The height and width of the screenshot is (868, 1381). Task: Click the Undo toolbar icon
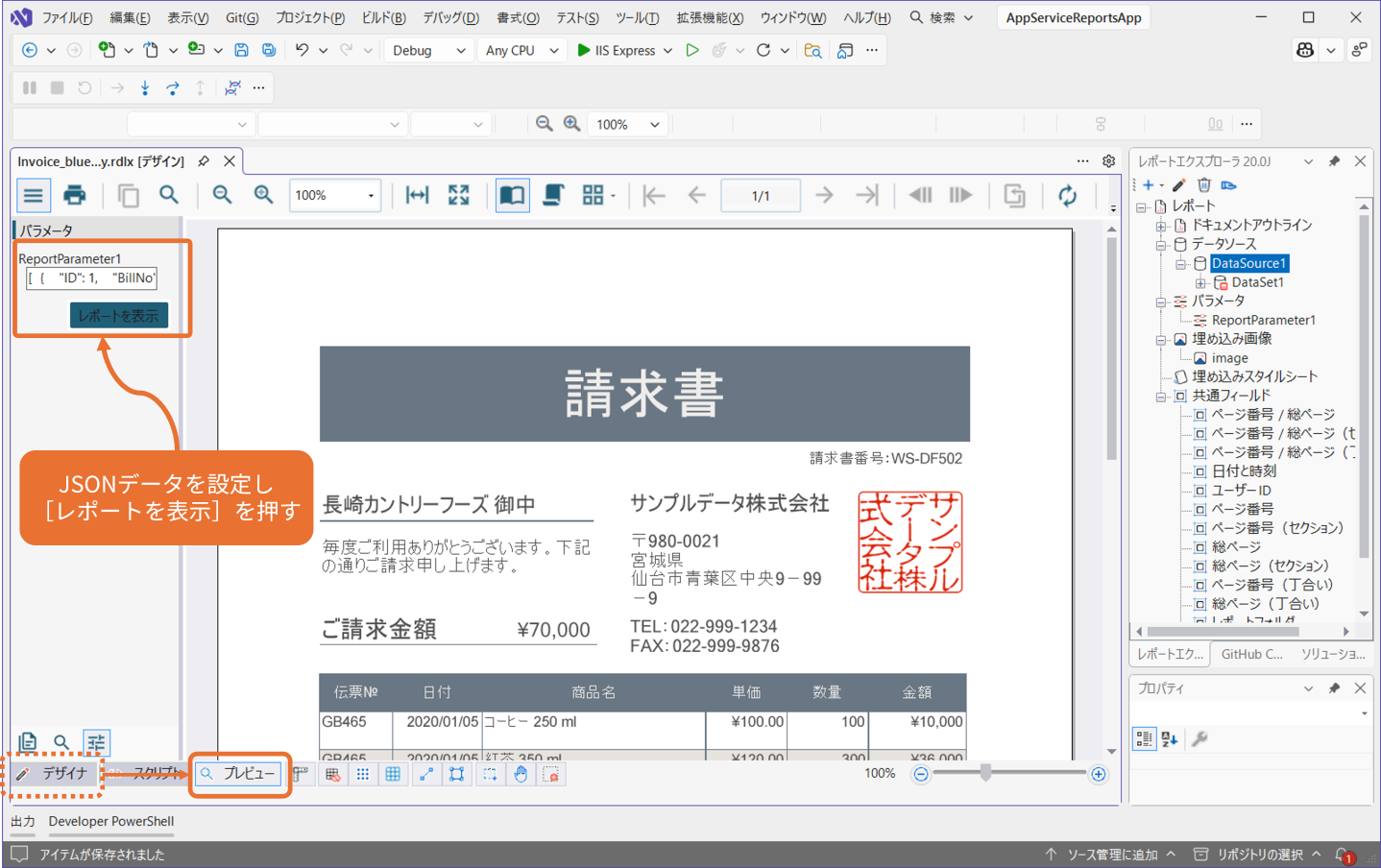click(302, 50)
